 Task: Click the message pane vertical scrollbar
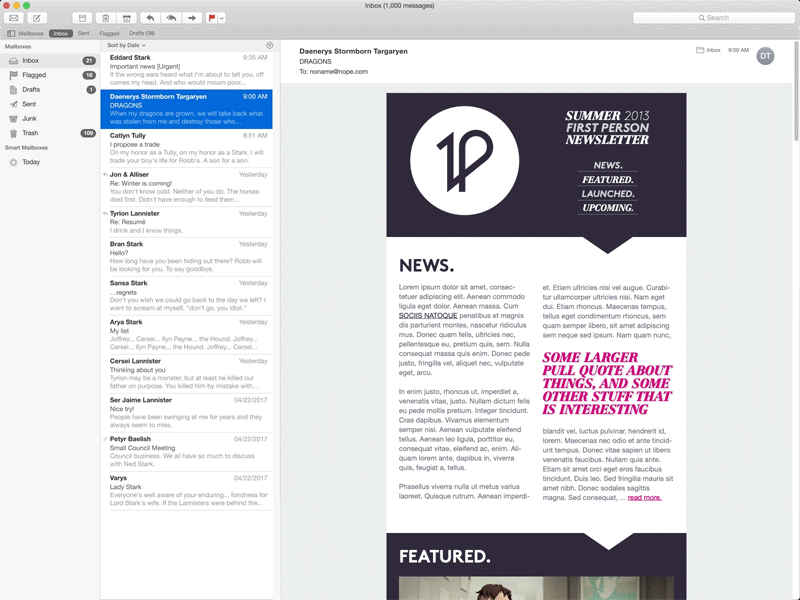click(x=796, y=92)
